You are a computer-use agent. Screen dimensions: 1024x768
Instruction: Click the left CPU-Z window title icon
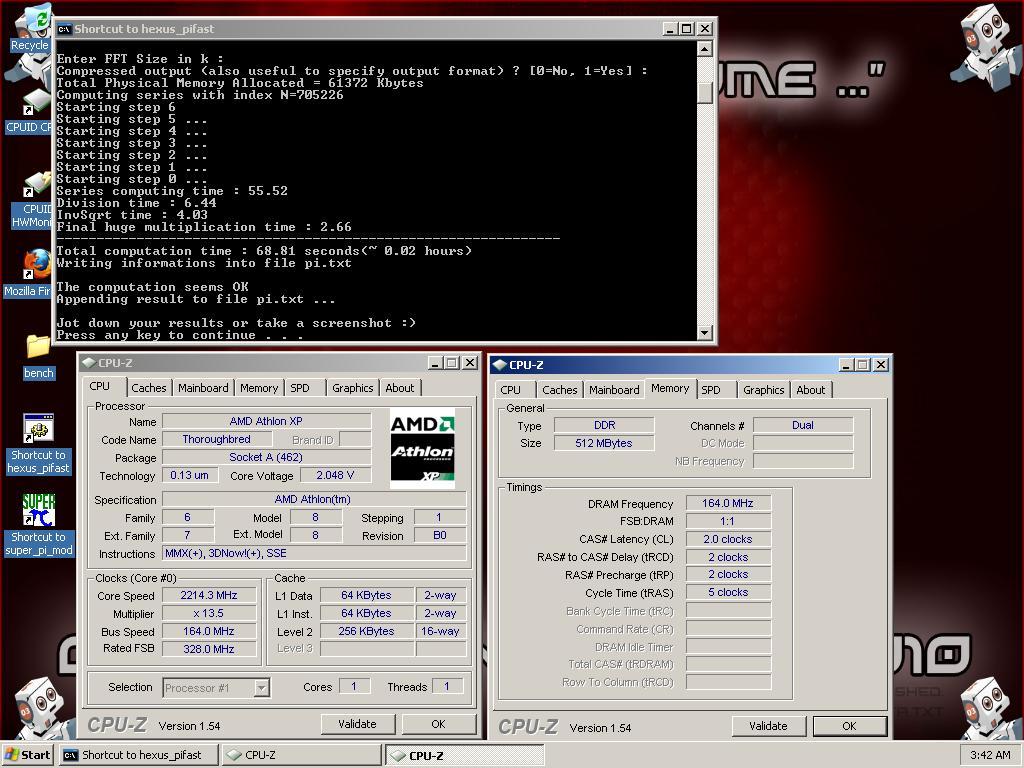[89, 363]
